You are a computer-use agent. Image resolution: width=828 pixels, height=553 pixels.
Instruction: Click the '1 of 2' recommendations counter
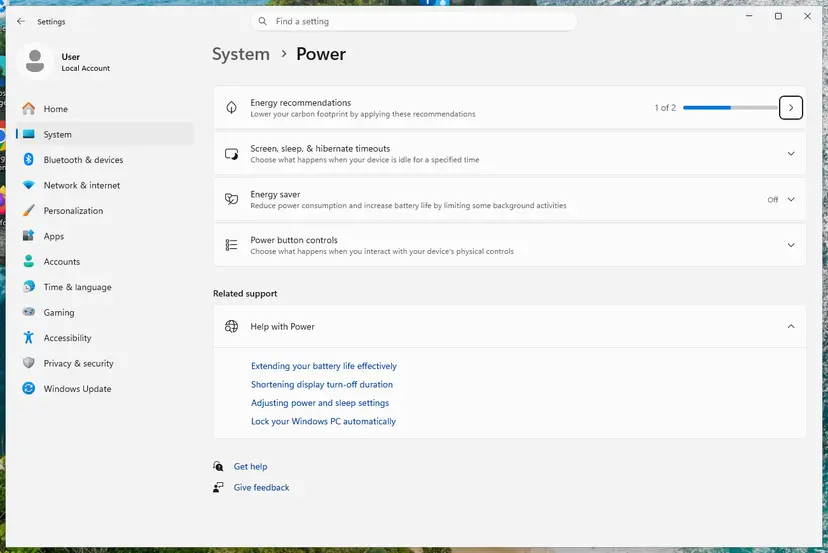coord(665,108)
